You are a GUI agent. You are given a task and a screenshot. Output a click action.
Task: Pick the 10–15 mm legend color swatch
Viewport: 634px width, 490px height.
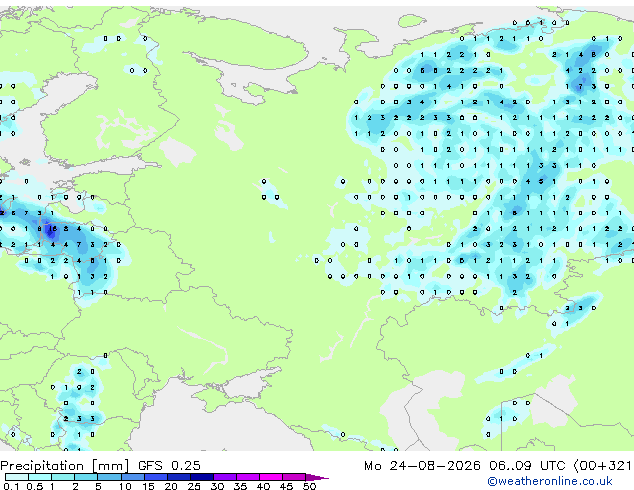[x=132, y=477]
